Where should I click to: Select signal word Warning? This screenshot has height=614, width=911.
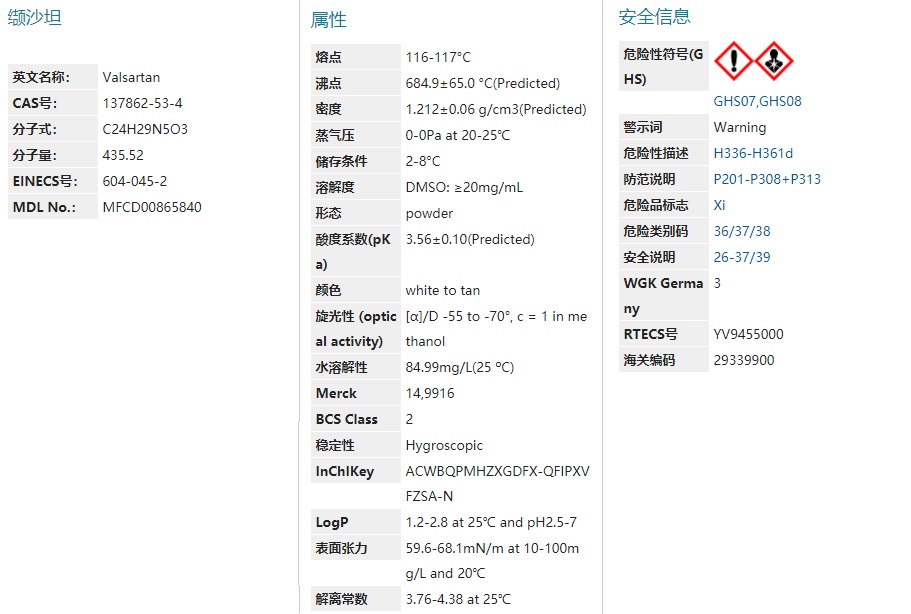click(x=740, y=127)
